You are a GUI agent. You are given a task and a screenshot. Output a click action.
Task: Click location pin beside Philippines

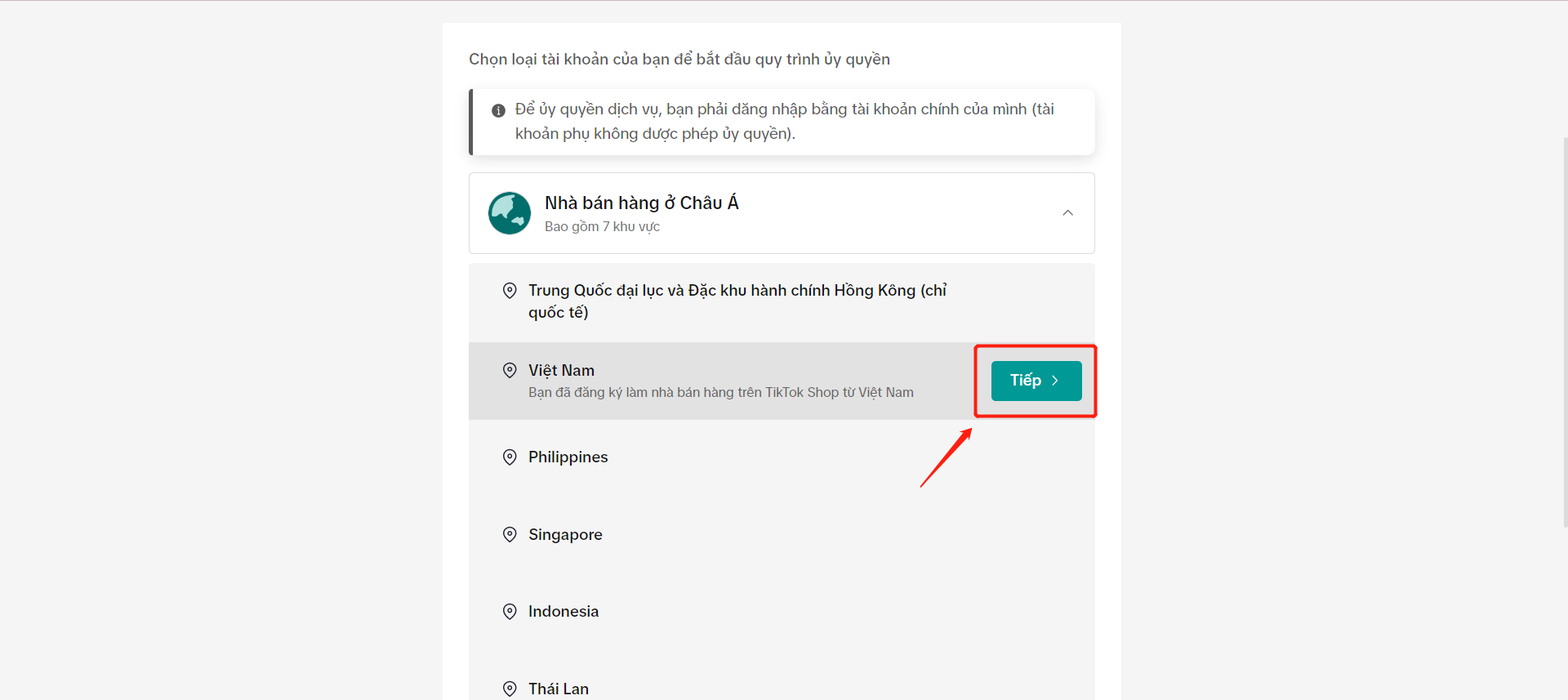point(510,457)
